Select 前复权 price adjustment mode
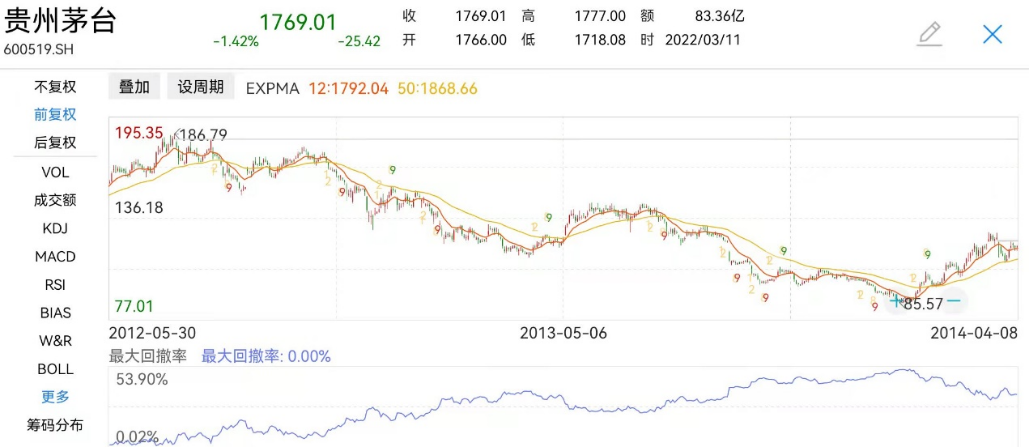This screenshot has height=447, width=1029. (55, 115)
